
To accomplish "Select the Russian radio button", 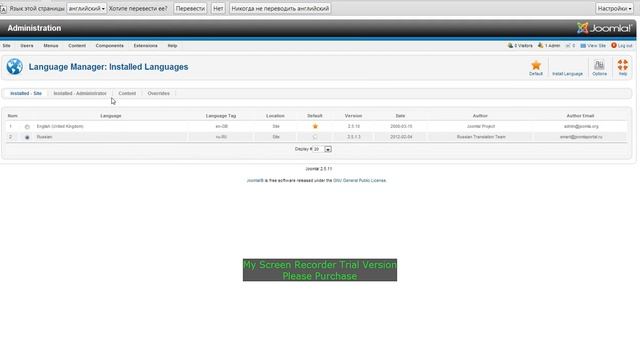I will [x=27, y=138].
